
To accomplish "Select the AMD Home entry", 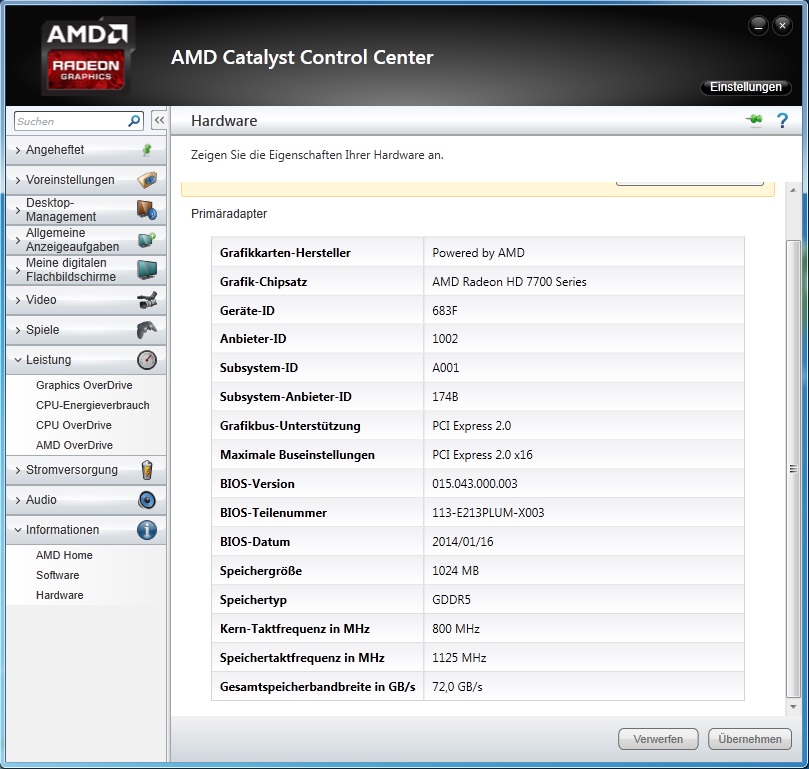I will click(x=64, y=555).
